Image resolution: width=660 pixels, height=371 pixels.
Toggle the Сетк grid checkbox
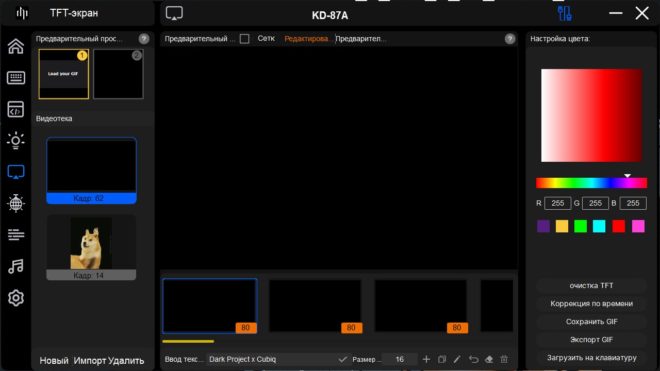click(x=244, y=39)
